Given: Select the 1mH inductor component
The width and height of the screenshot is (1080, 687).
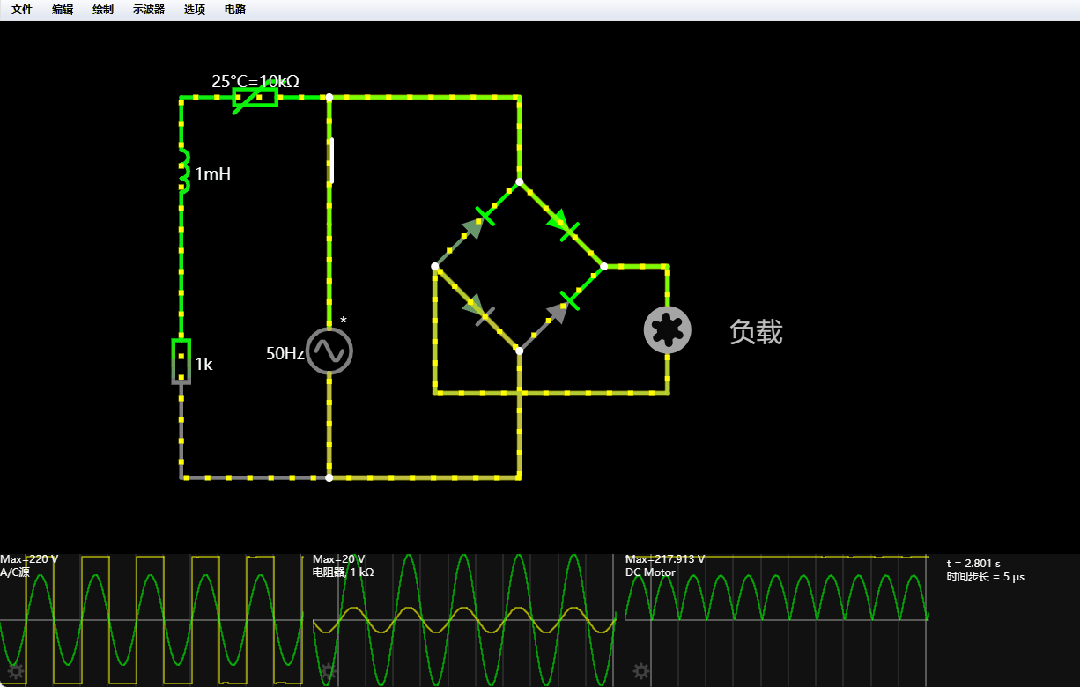Looking at the screenshot, I should (183, 170).
